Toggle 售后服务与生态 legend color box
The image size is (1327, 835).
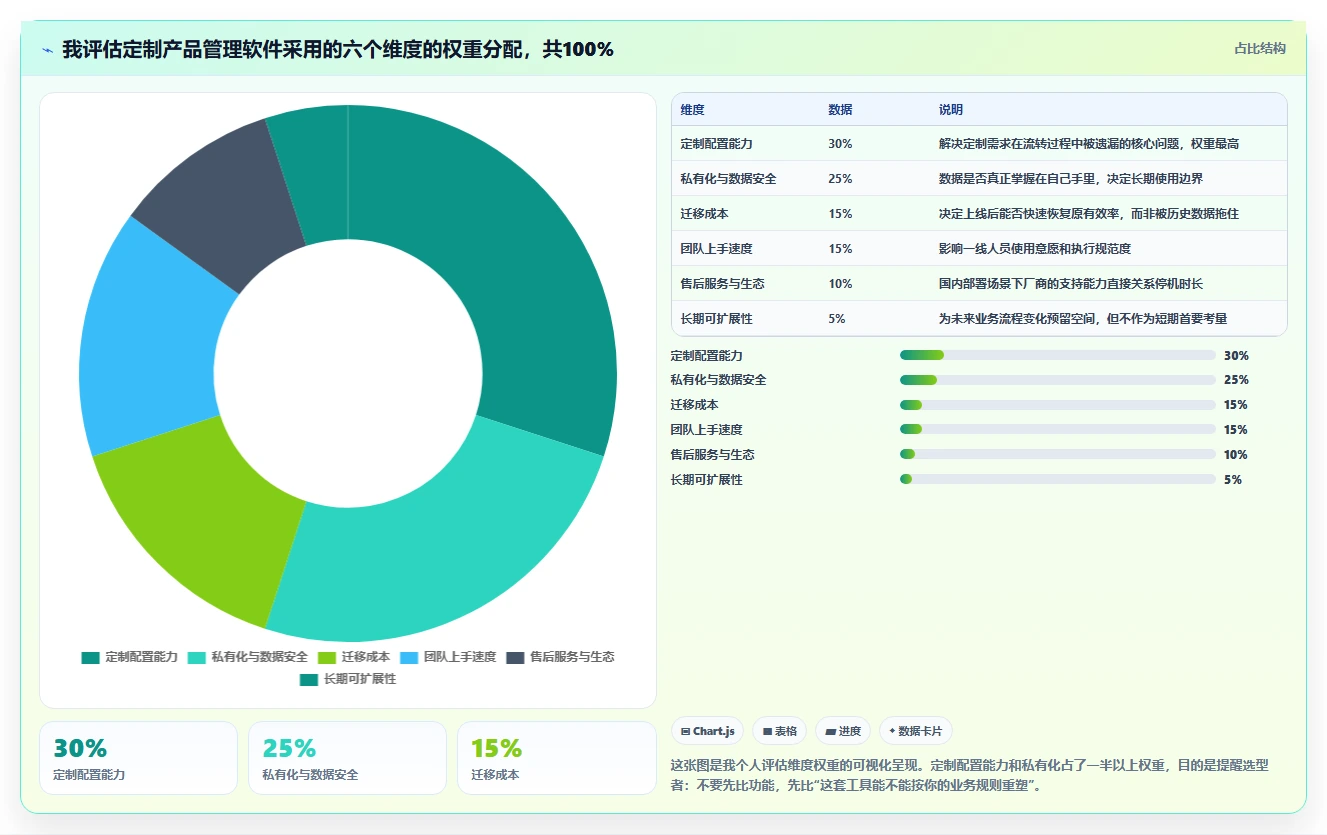[x=515, y=657]
